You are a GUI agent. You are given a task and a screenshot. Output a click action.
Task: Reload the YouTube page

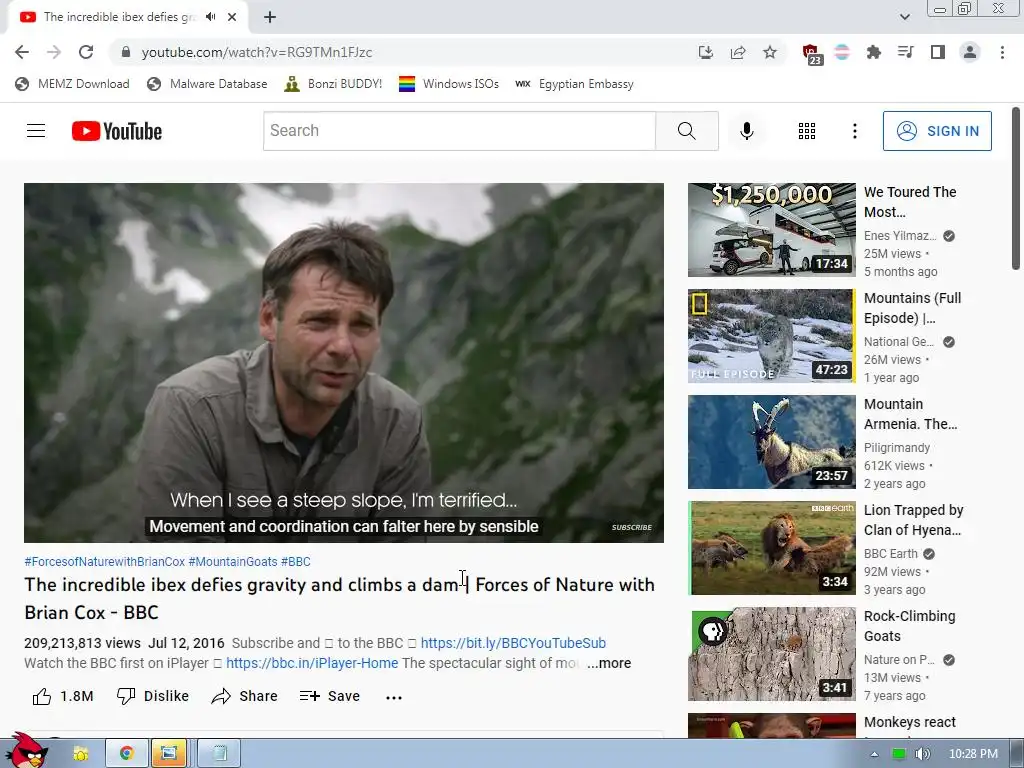(86, 52)
